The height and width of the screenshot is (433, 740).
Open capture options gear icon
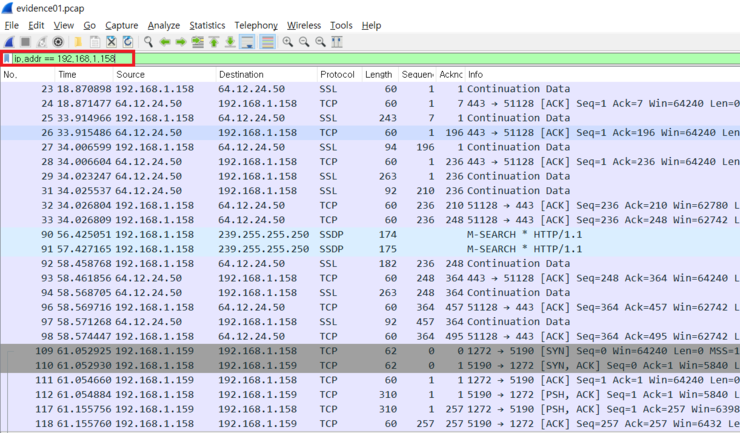pos(58,42)
